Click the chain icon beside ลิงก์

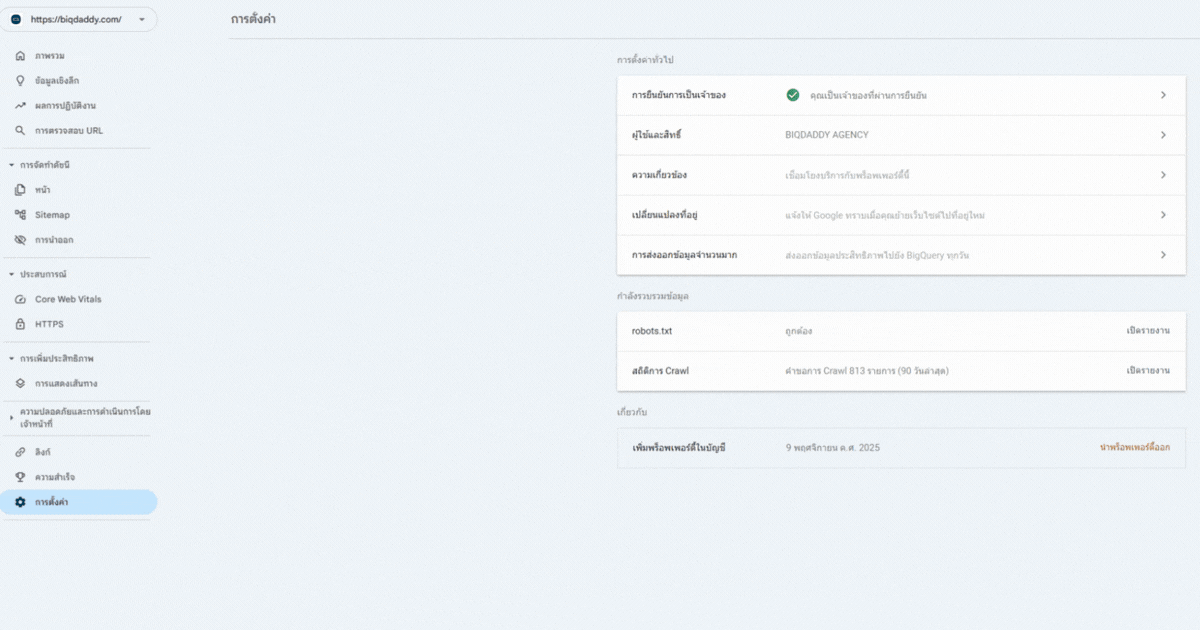(20, 452)
